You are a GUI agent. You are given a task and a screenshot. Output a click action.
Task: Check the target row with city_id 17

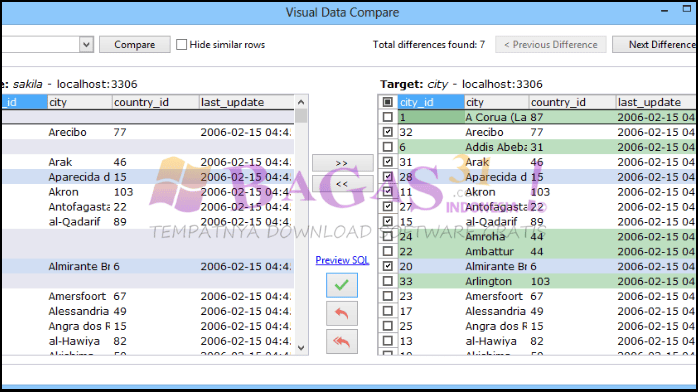(387, 311)
